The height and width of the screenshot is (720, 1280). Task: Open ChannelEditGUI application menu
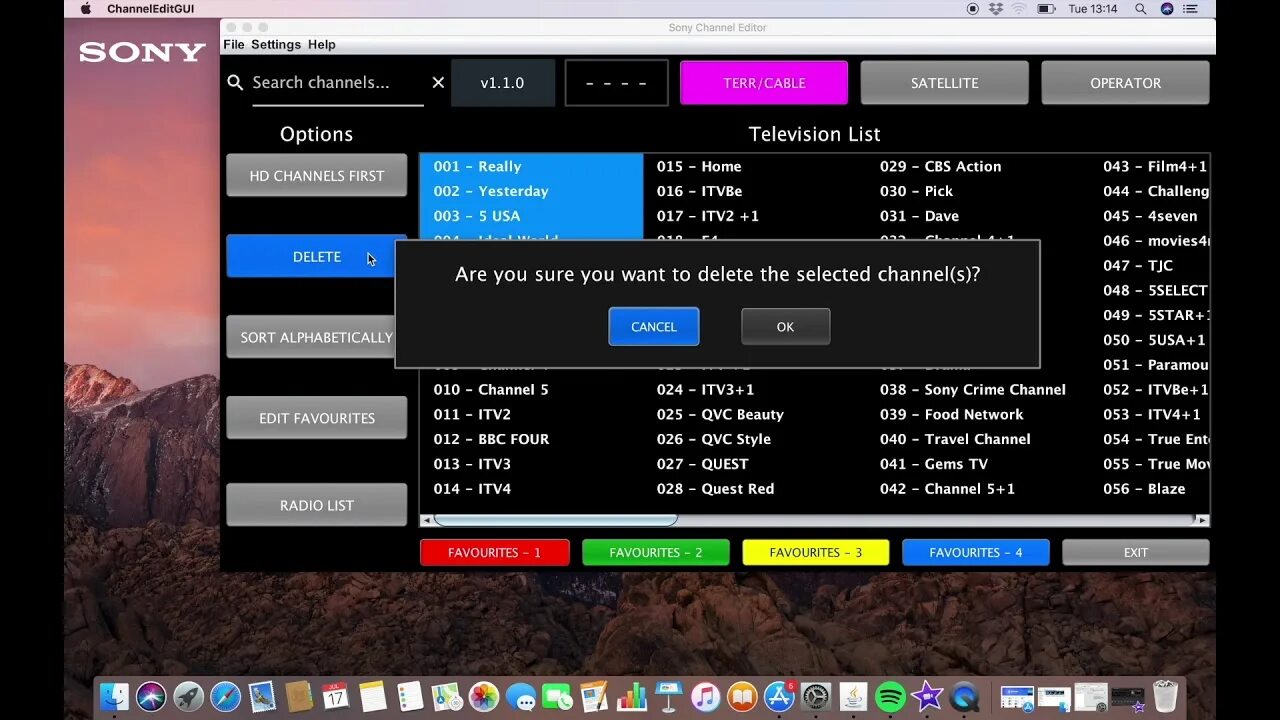151,9
